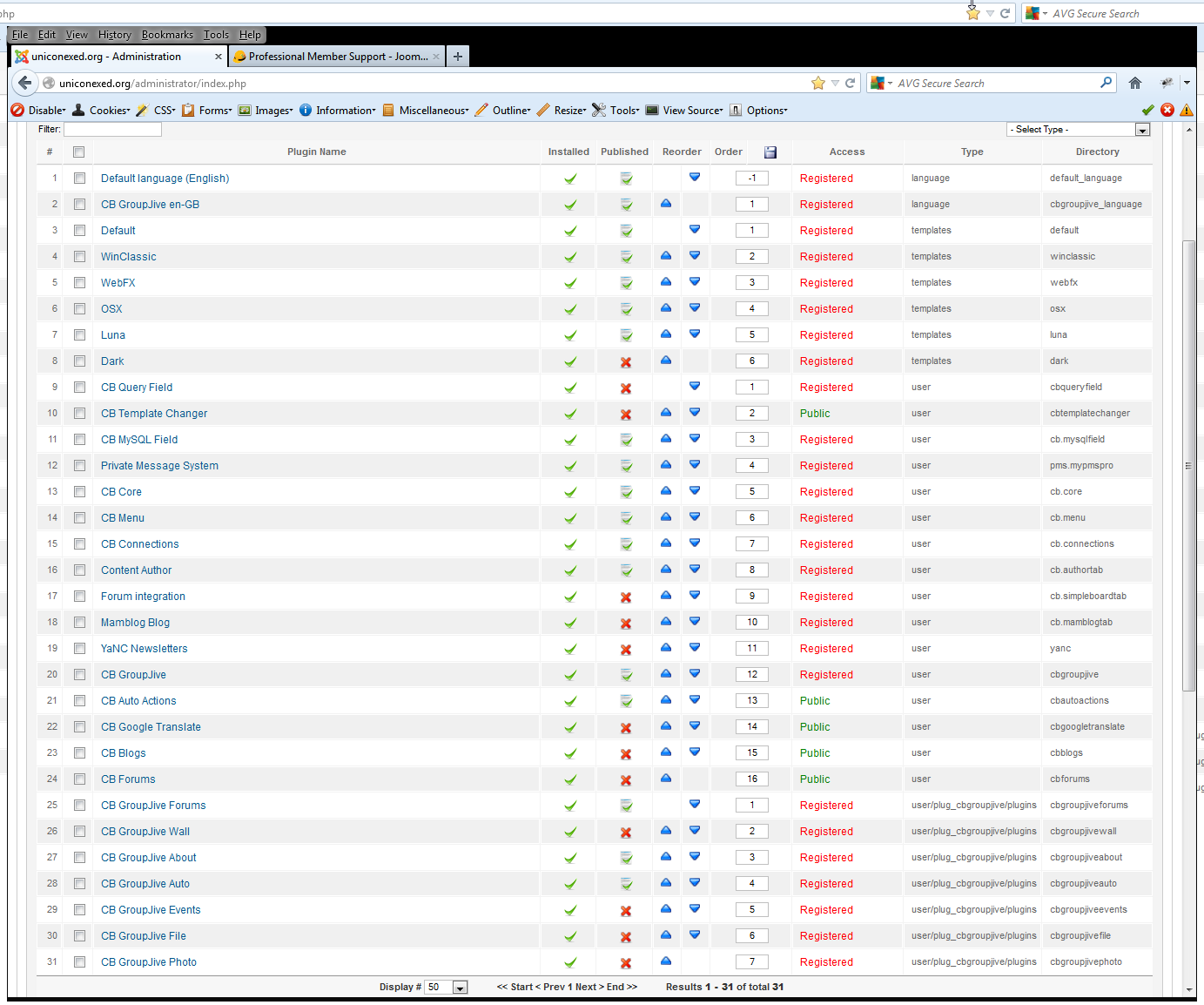Expand the Miscellaneous developer toolbar menu
This screenshot has width=1204, height=1005.
426,111
